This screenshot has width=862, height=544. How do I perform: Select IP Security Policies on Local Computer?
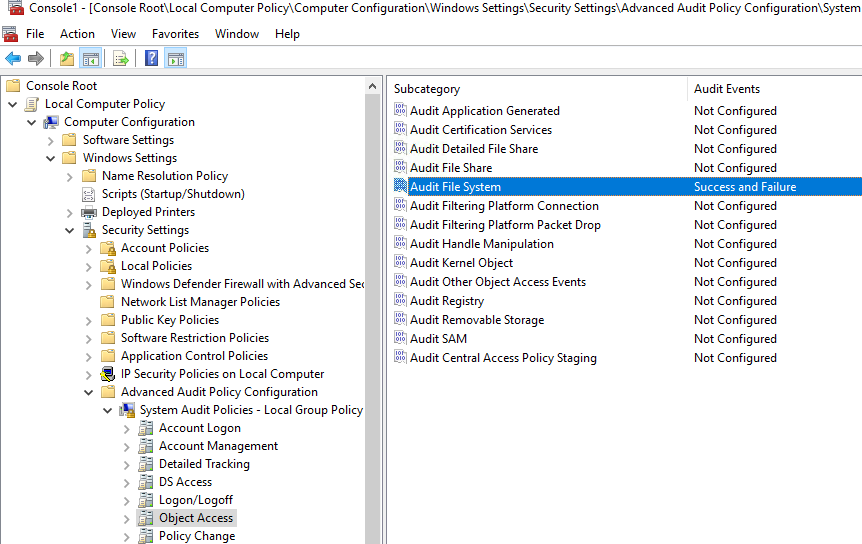222,374
